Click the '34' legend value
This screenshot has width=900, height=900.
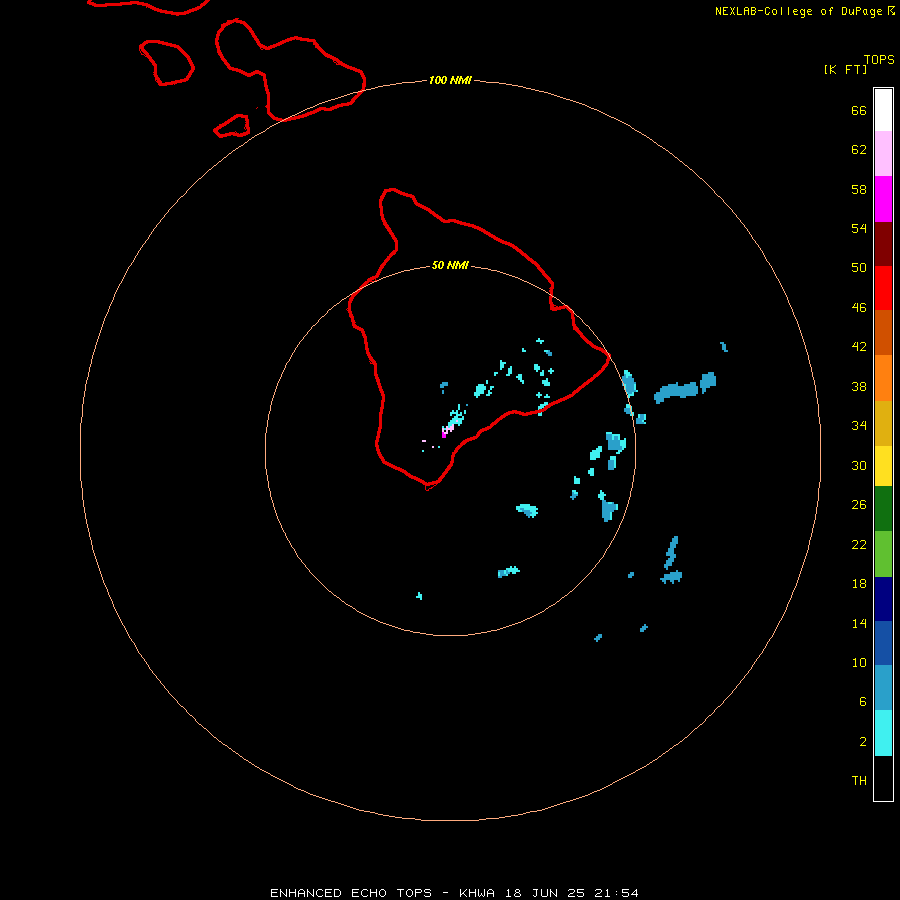click(x=859, y=426)
